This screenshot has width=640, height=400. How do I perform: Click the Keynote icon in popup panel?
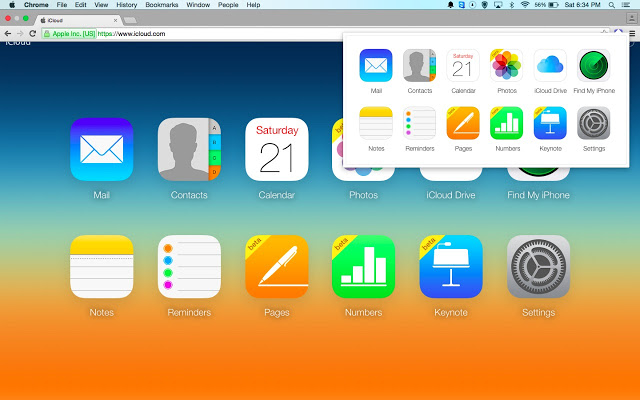point(550,123)
